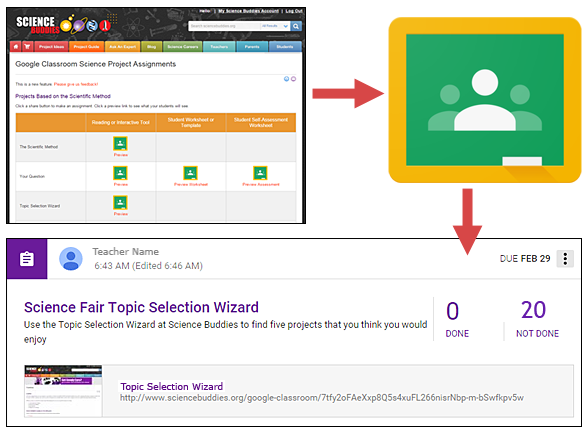Open the All Results search dropdown
The image size is (588, 436).
(x=275, y=26)
